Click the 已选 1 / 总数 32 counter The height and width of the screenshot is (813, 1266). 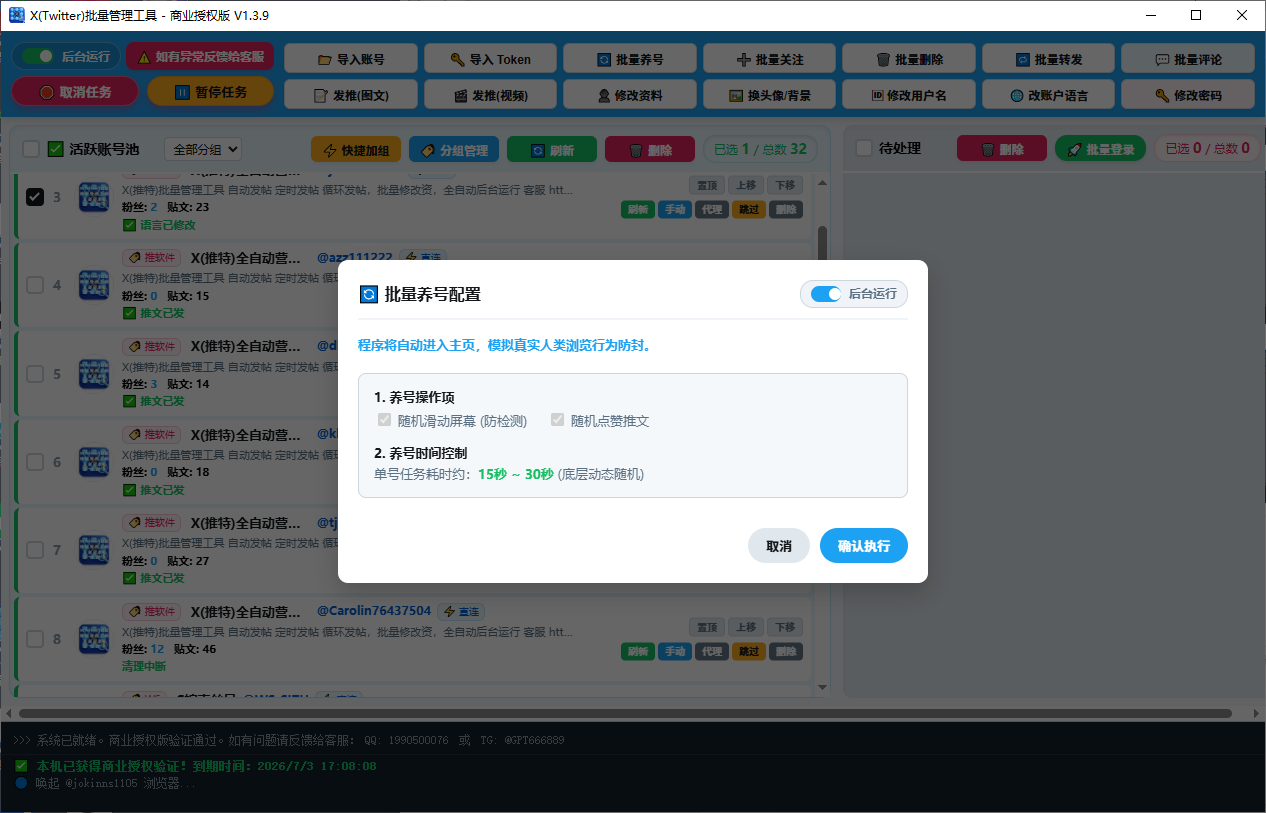[760, 149]
